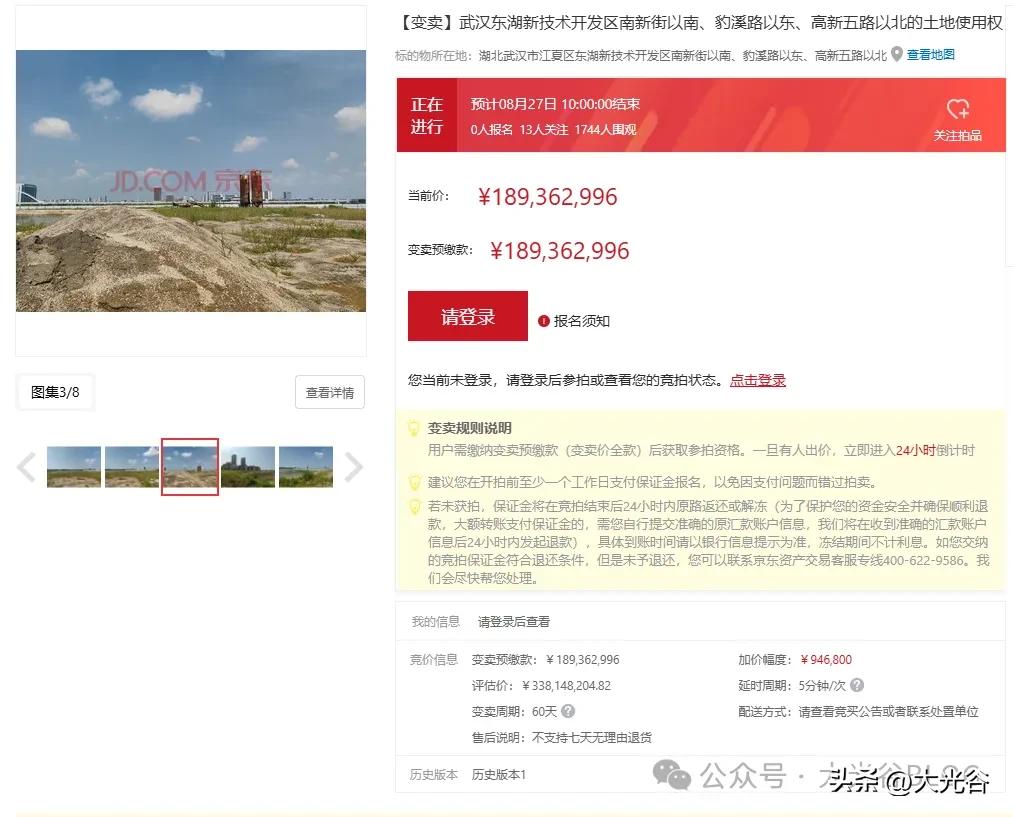Go to next gallery thumbnails arrow

pyautogui.click(x=353, y=468)
